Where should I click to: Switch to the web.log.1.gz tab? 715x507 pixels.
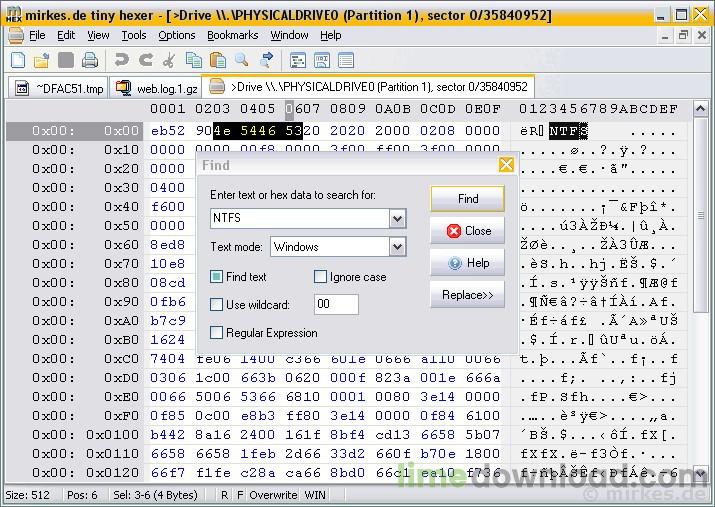coord(156,88)
